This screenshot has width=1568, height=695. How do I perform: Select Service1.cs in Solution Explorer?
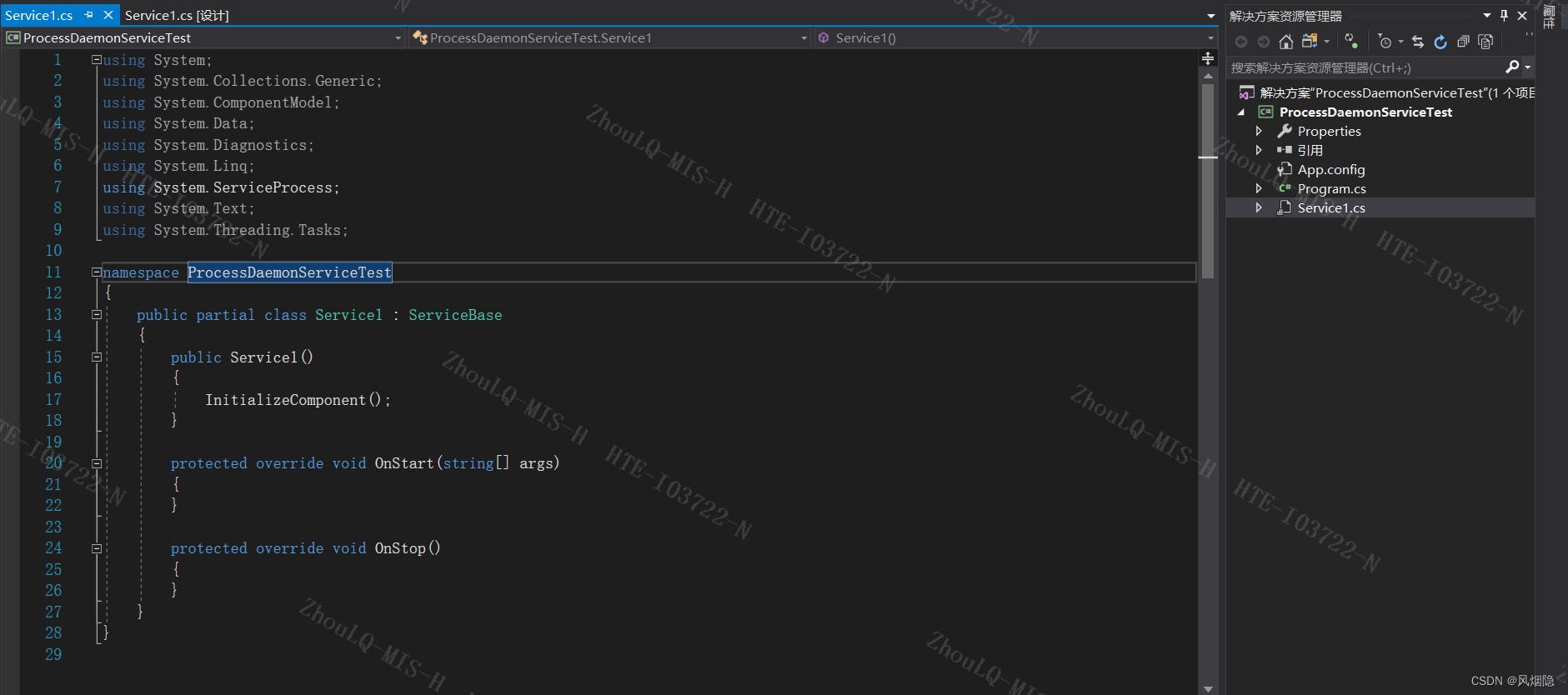pos(1331,207)
